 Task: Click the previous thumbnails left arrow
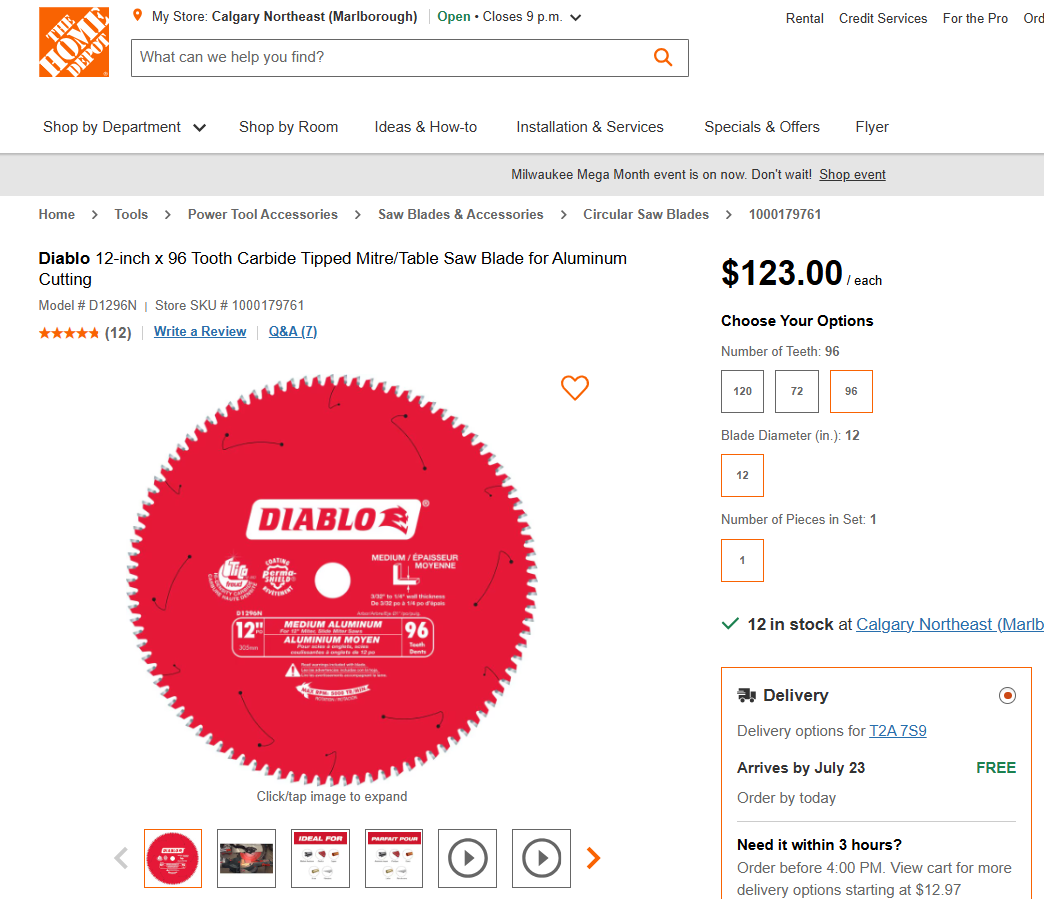point(121,858)
